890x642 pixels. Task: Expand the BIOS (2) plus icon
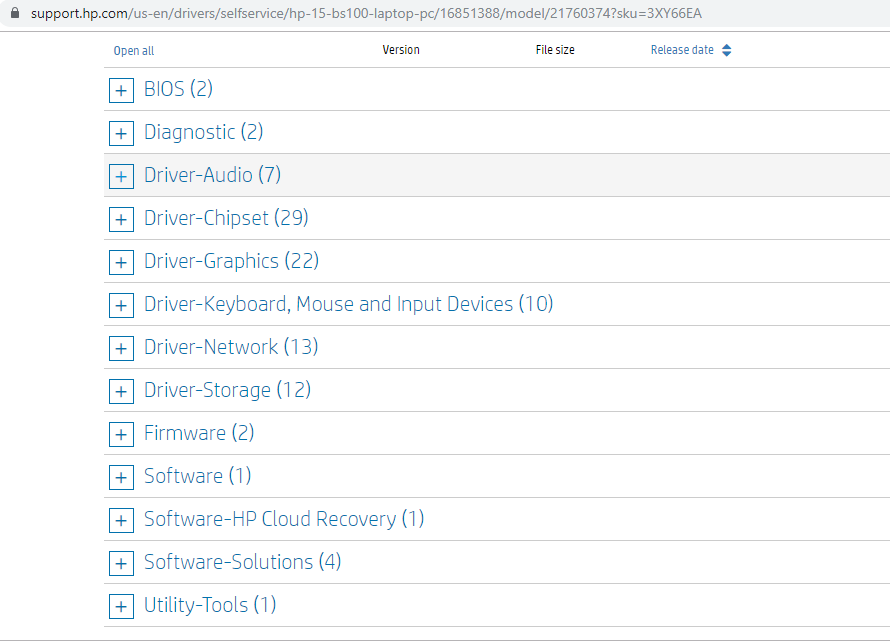(x=121, y=90)
